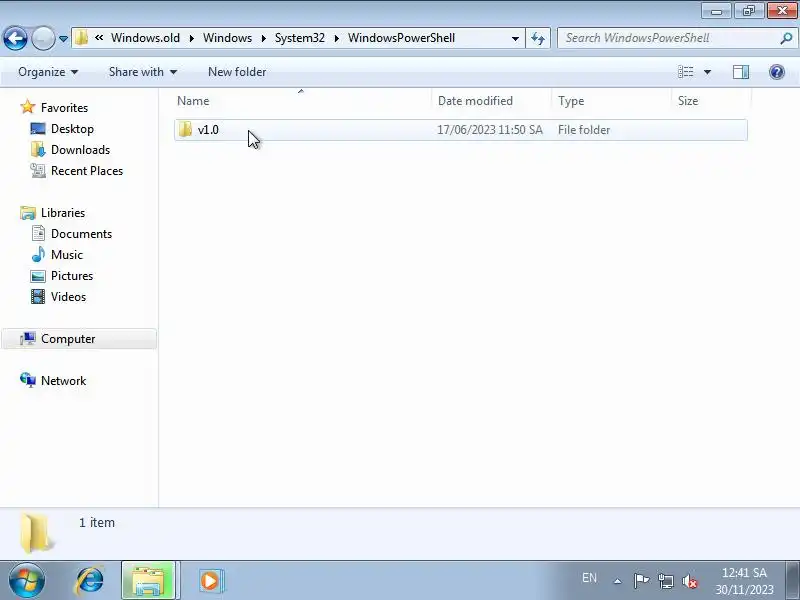Open Action Center flag icon
Viewport: 800px width, 600px height.
641,581
